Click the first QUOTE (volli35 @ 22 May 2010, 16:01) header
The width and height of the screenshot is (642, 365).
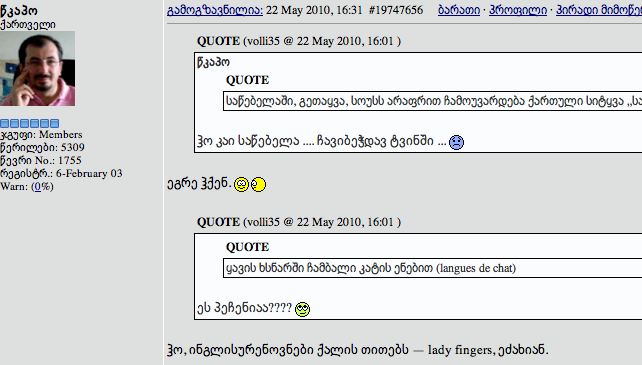(x=299, y=41)
